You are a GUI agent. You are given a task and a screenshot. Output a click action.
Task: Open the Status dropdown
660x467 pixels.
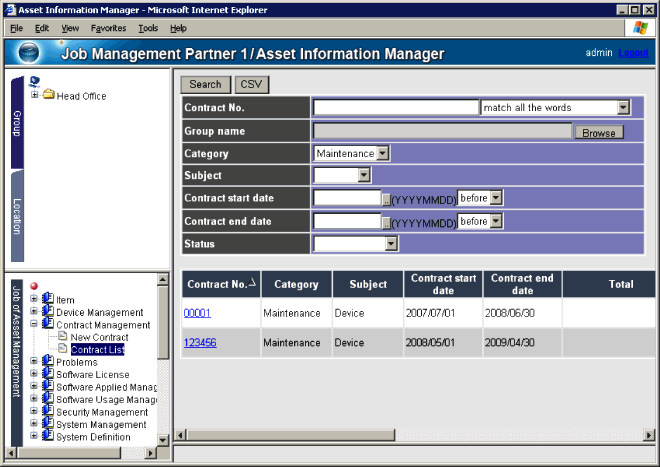[x=392, y=243]
